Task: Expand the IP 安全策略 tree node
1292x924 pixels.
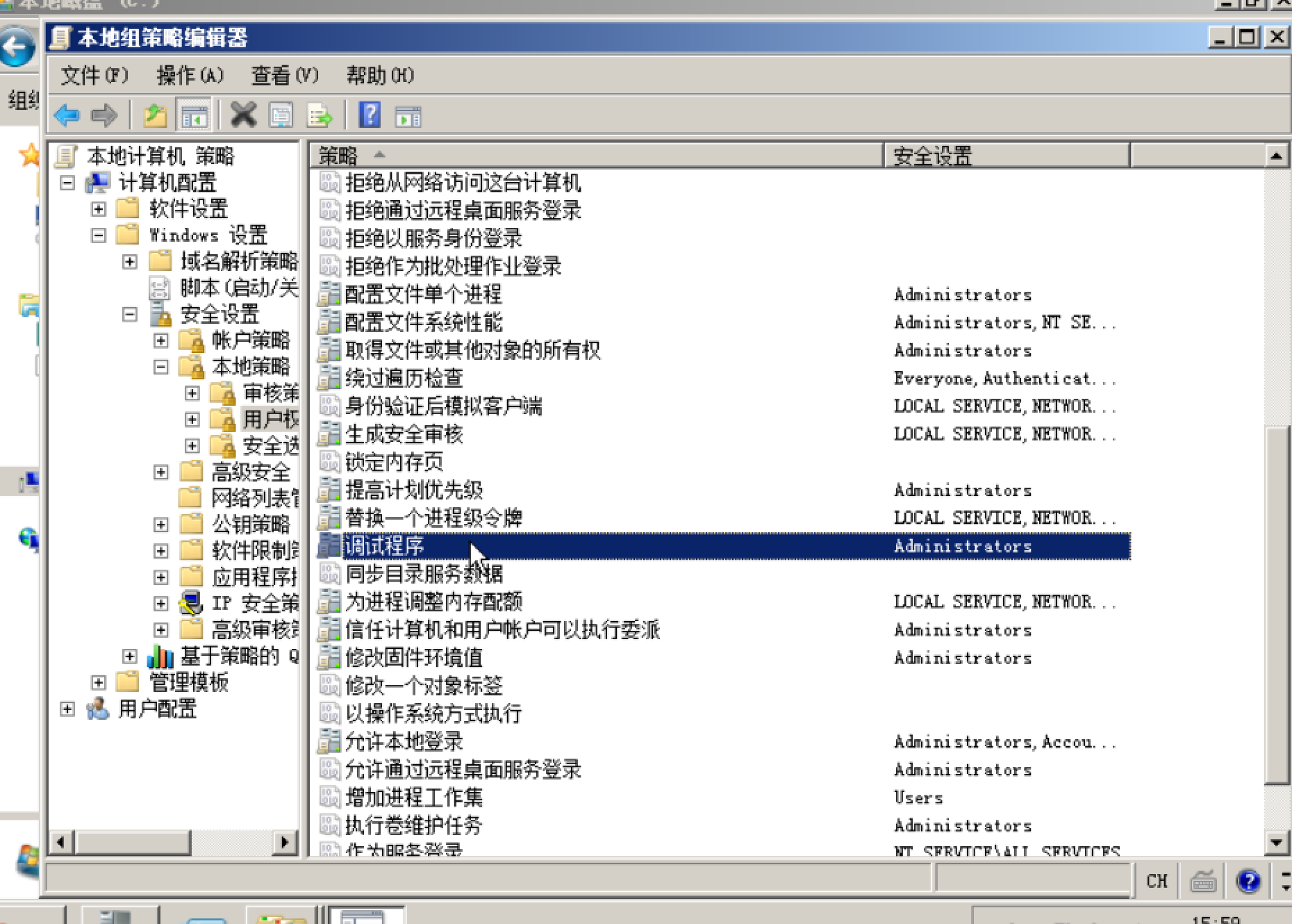Action: point(160,604)
